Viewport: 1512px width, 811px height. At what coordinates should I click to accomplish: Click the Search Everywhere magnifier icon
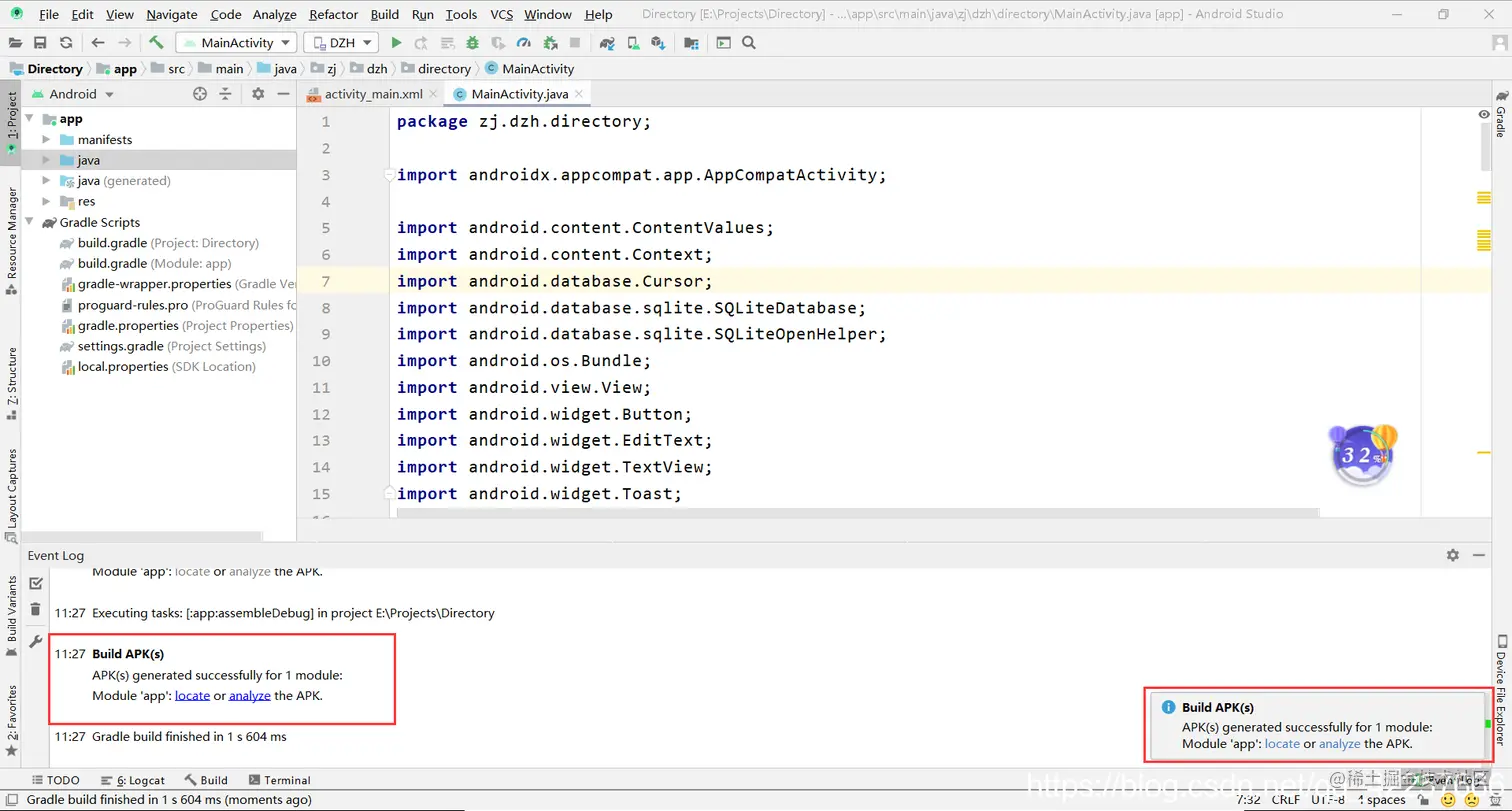point(749,43)
